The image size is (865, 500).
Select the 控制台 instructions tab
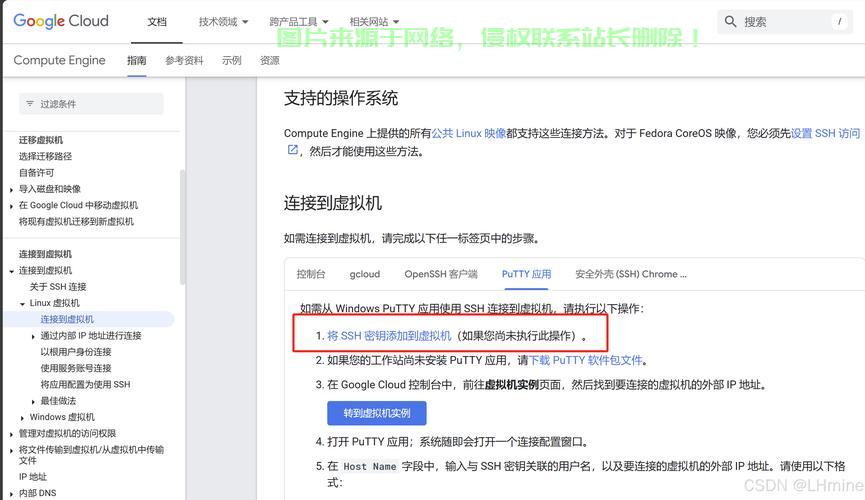[311, 274]
